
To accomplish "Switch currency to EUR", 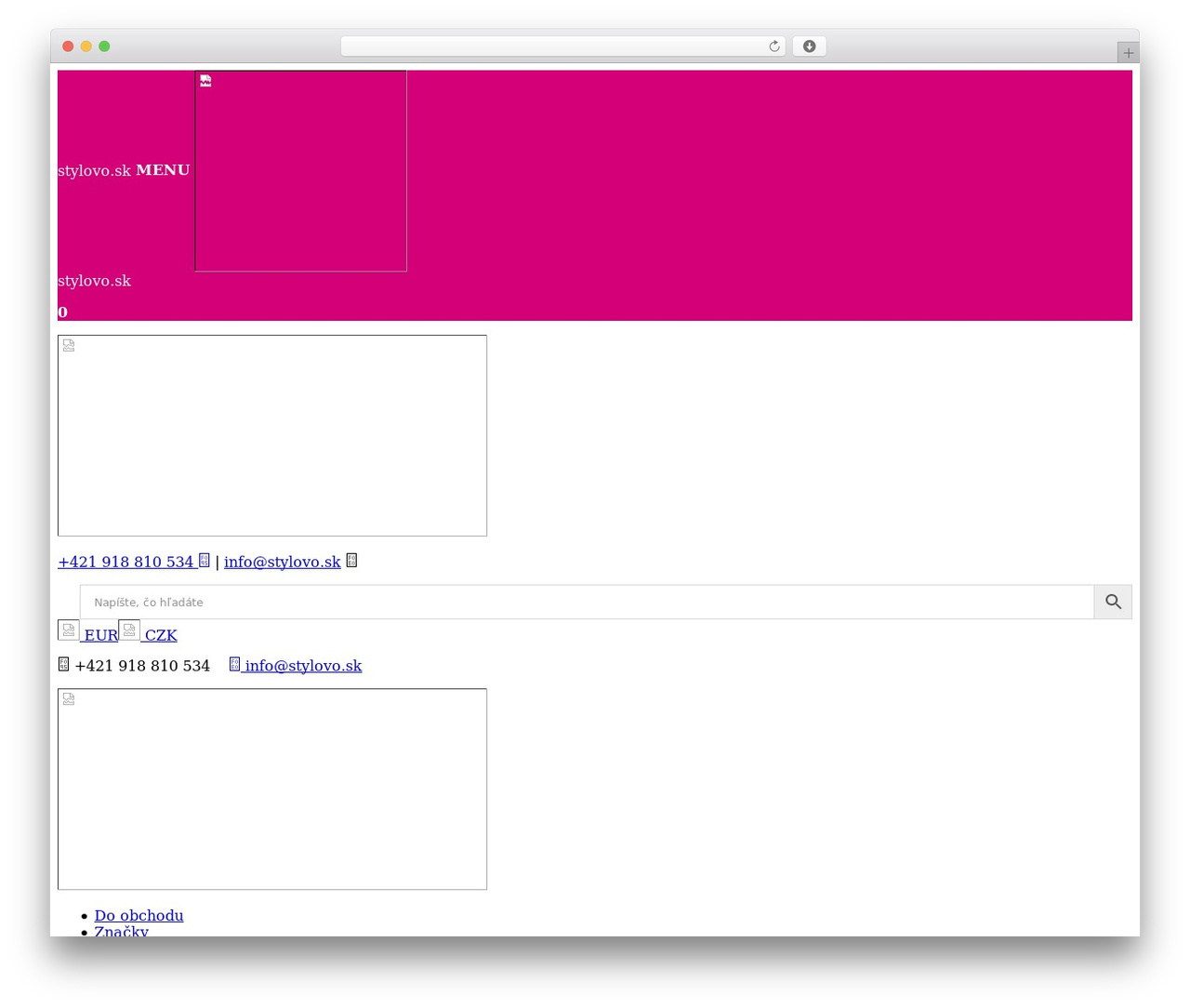I will pyautogui.click(x=100, y=635).
